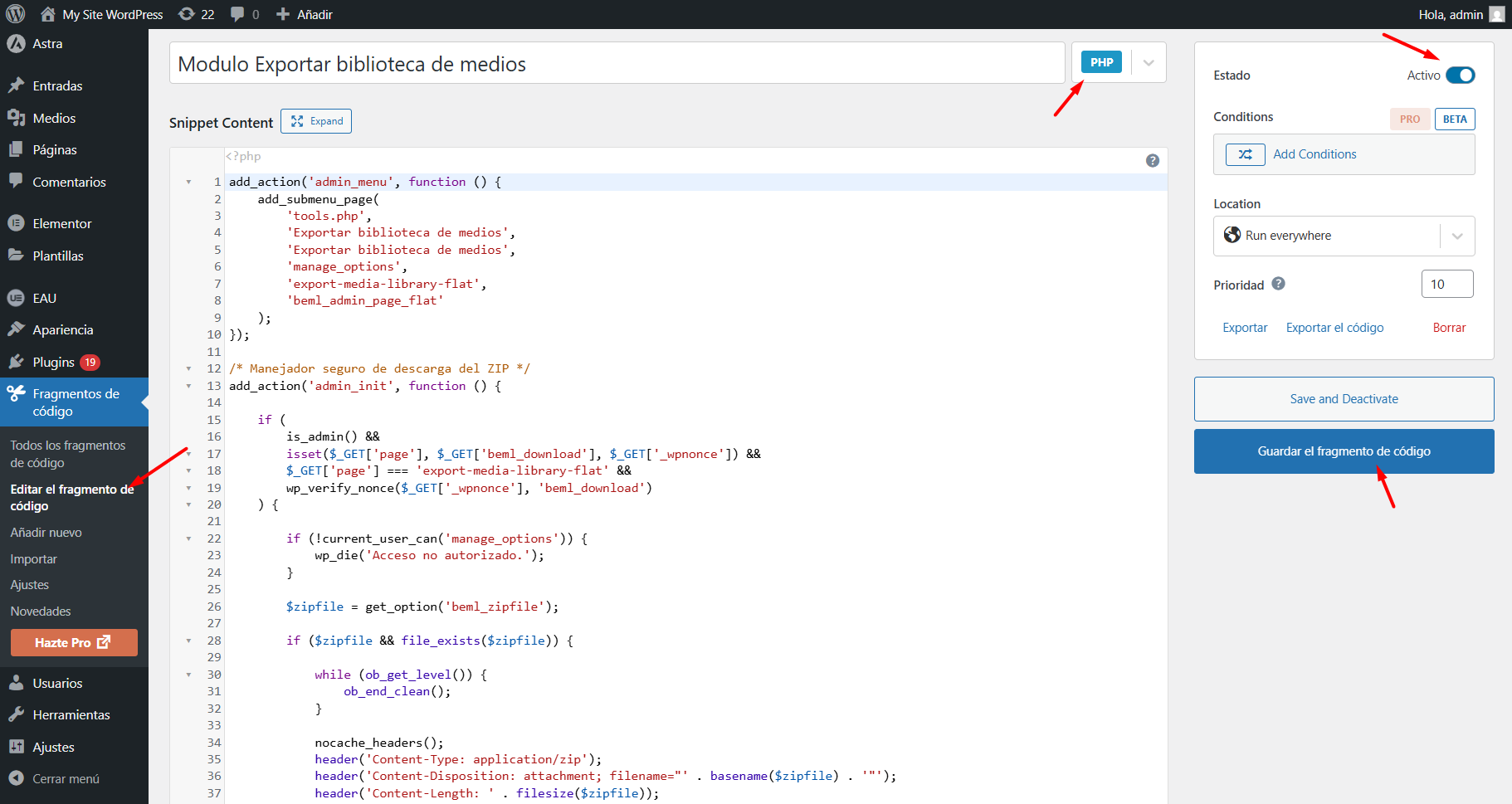The height and width of the screenshot is (804, 1512).
Task: Click the help question mark in the editor
Action: click(1153, 160)
